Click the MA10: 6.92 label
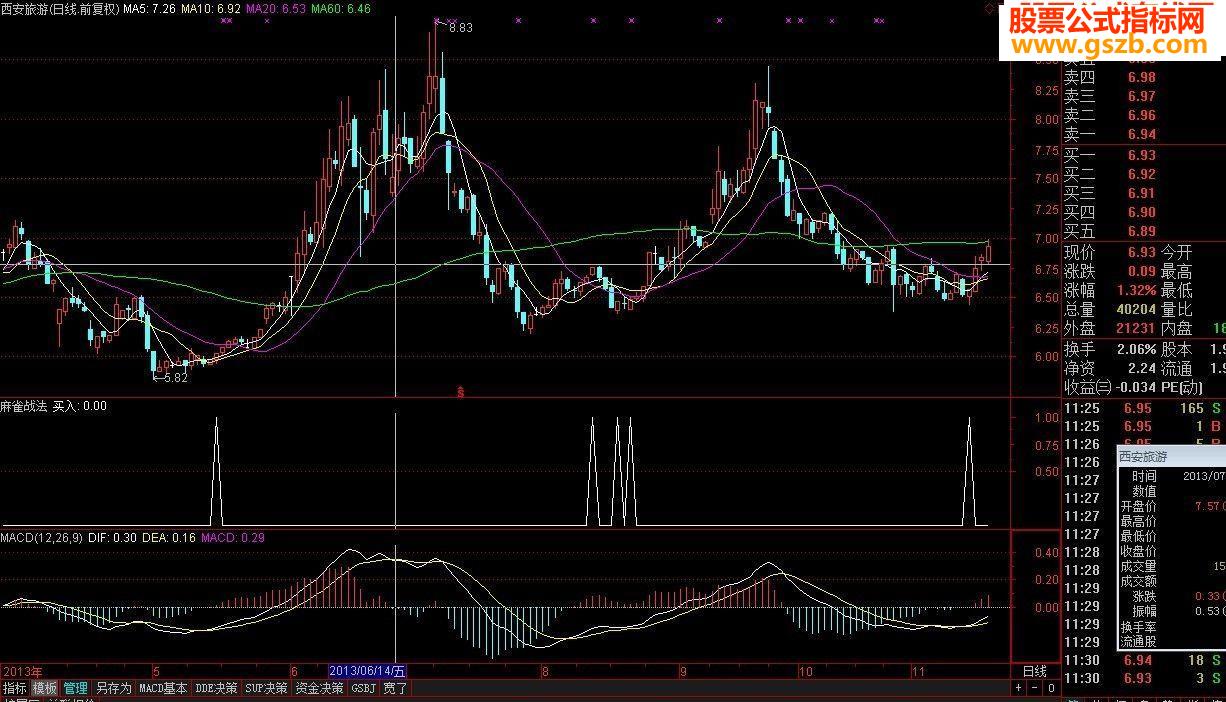 click(x=211, y=9)
